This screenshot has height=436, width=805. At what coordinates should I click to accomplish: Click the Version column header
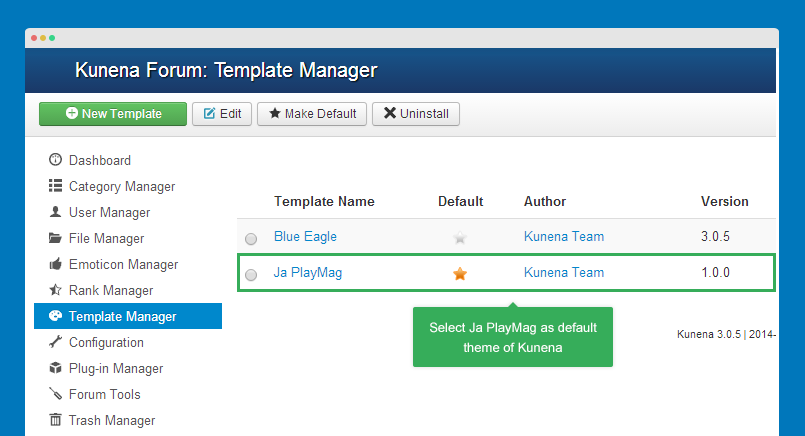tap(724, 201)
